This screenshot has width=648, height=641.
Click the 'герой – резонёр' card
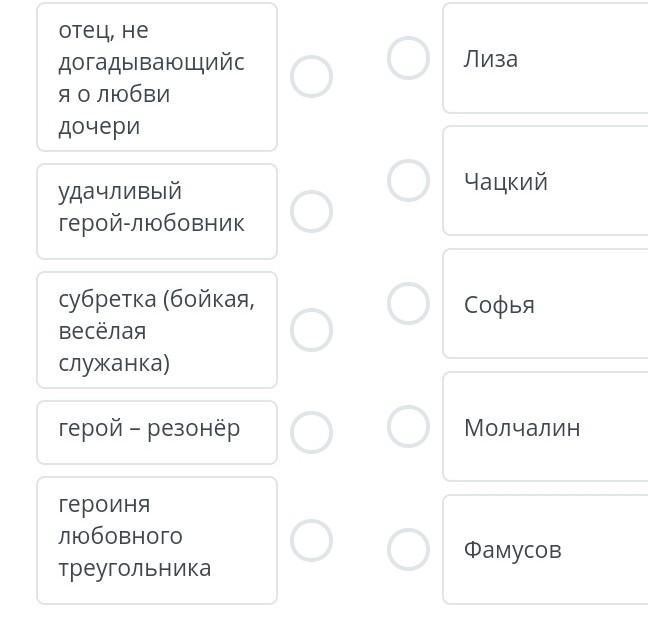coord(157,432)
